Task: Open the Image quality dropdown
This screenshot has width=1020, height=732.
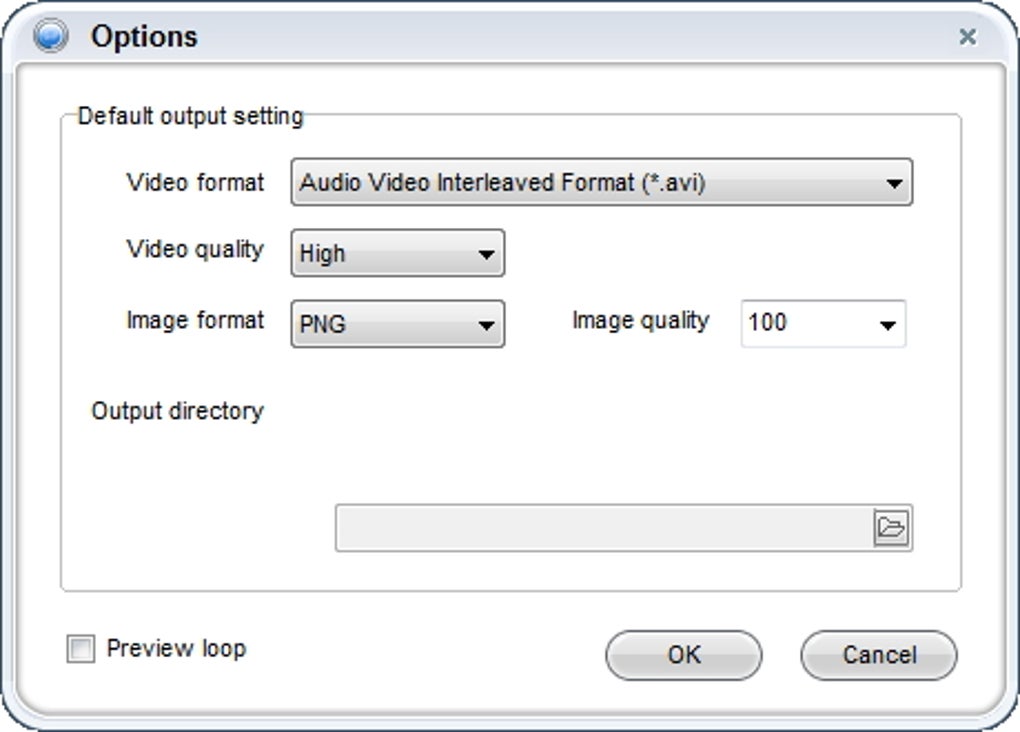Action: (x=823, y=323)
